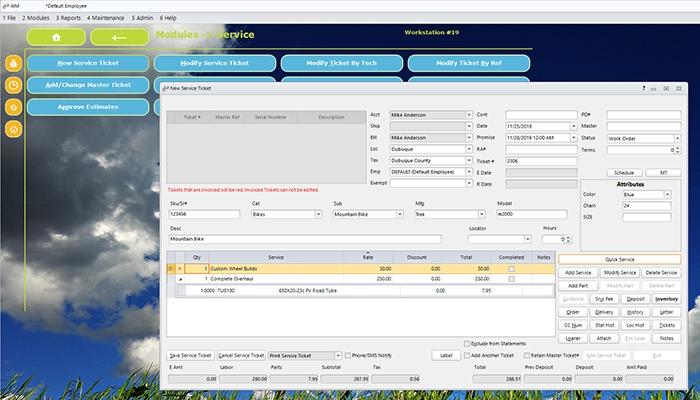The height and width of the screenshot is (400, 700).
Task: Open the Locator dropdown
Action: click(x=528, y=239)
